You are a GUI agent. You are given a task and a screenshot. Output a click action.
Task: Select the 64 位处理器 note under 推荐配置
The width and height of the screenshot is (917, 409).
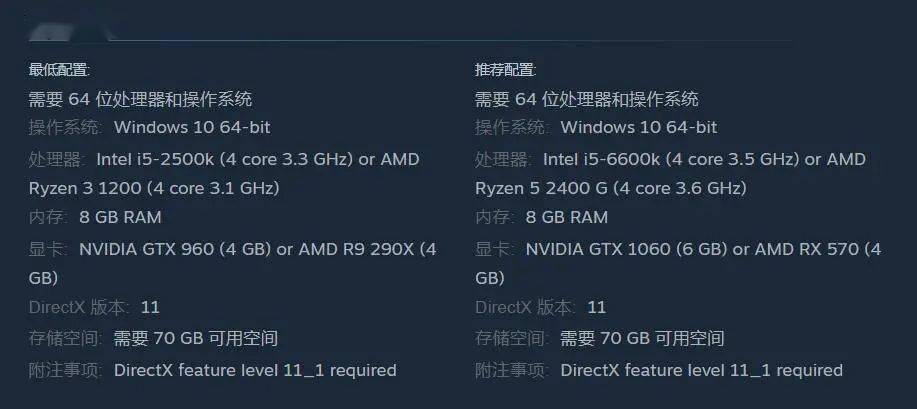point(586,99)
